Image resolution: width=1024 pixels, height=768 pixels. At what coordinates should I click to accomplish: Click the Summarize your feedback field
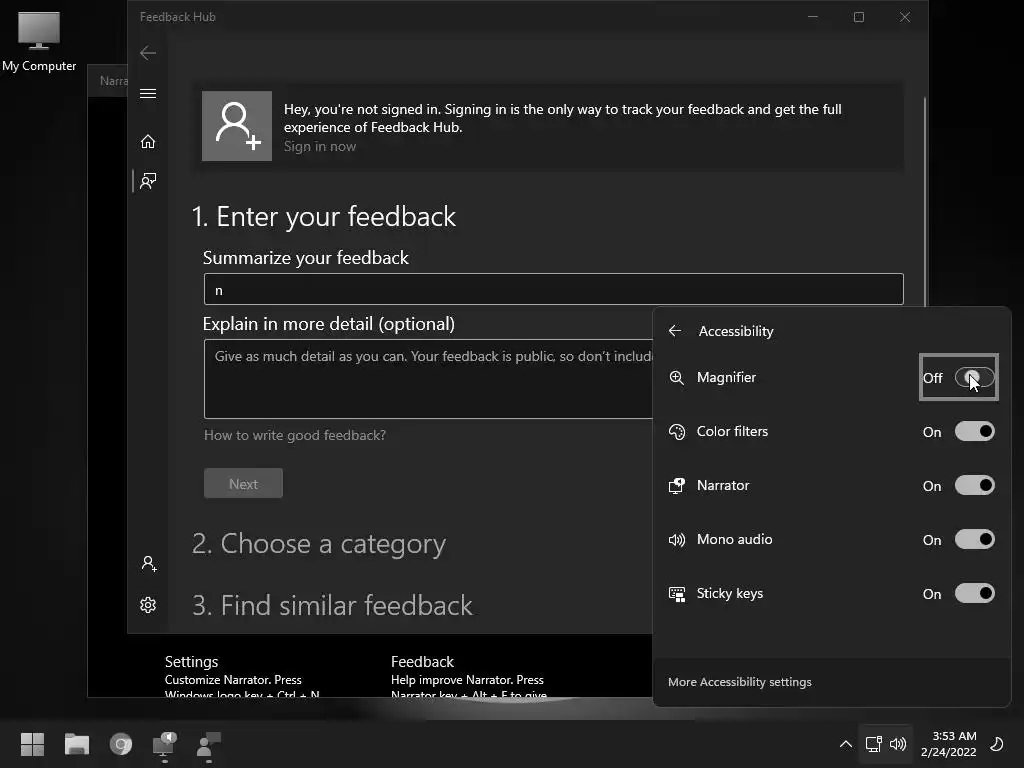(554, 289)
